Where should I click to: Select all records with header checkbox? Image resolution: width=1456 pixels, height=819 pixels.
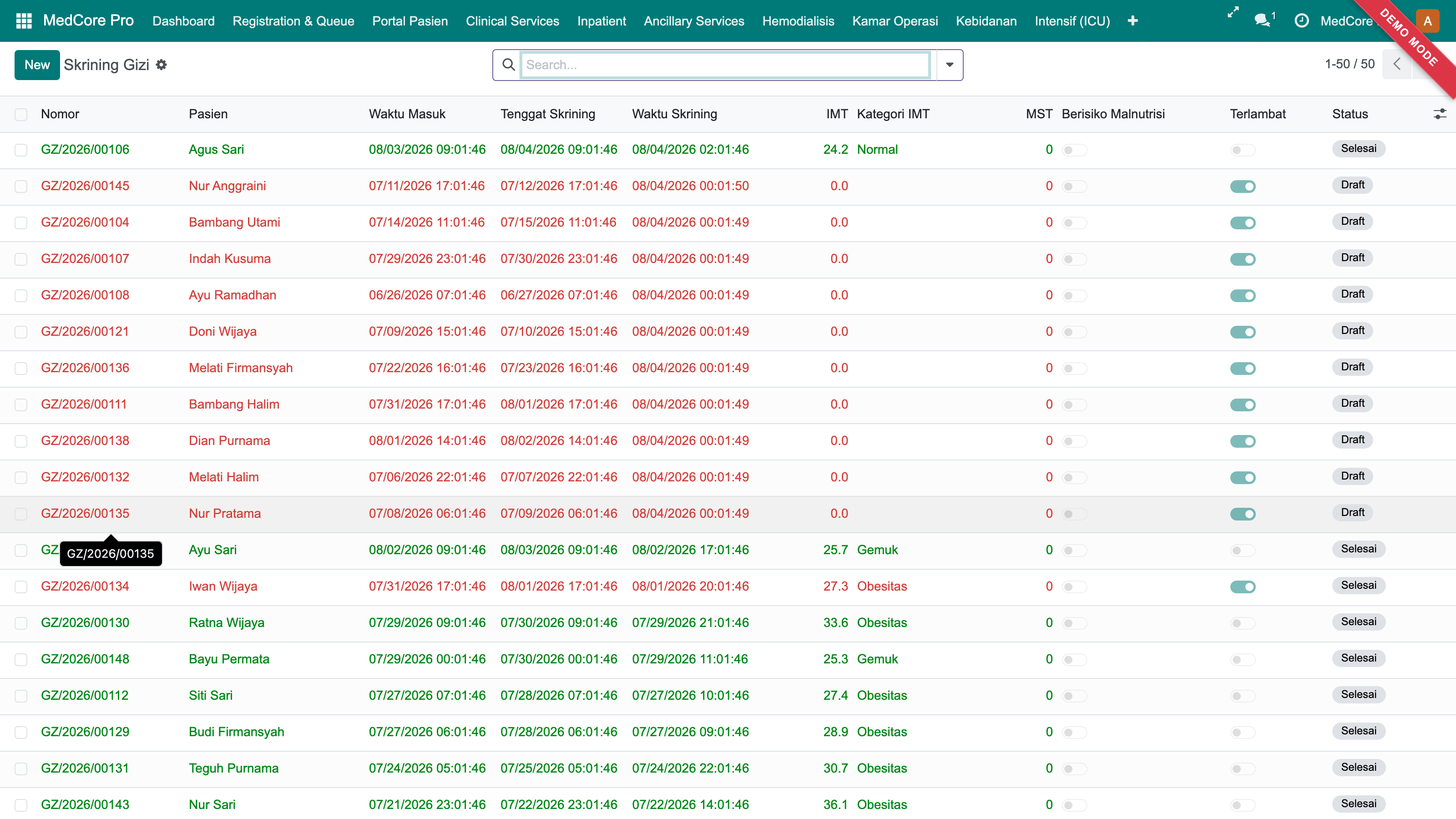pyautogui.click(x=21, y=114)
